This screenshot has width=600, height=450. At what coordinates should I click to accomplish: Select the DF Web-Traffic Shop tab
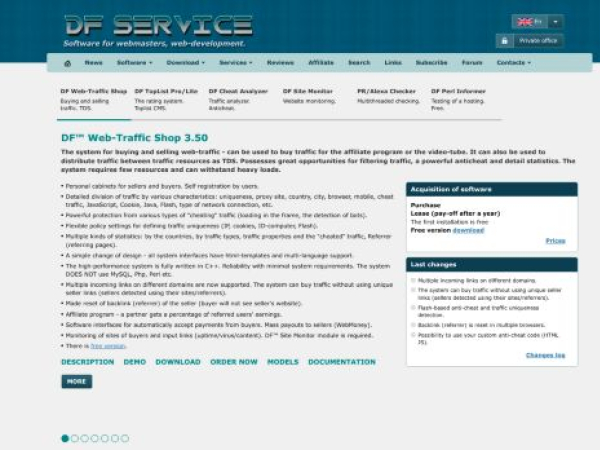point(93,99)
